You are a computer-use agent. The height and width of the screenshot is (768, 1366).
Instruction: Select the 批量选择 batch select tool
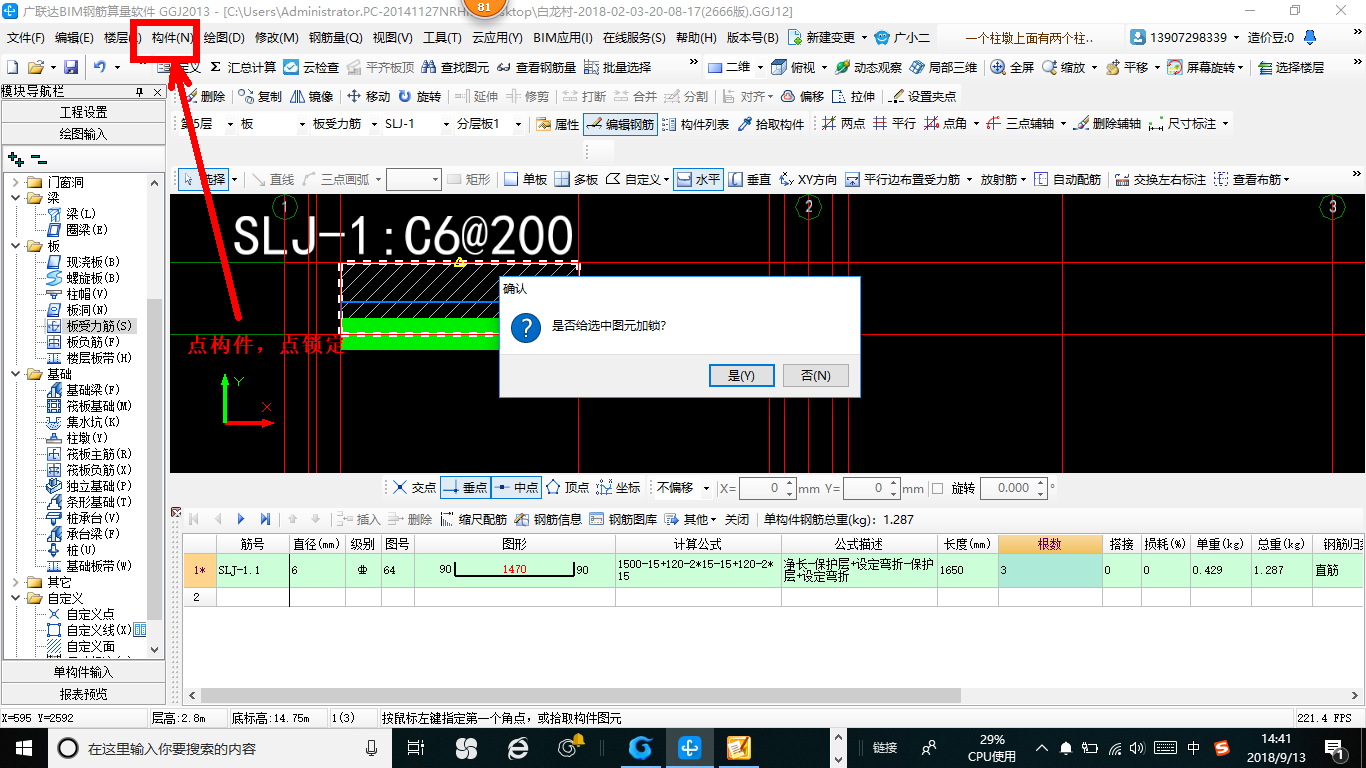617,67
